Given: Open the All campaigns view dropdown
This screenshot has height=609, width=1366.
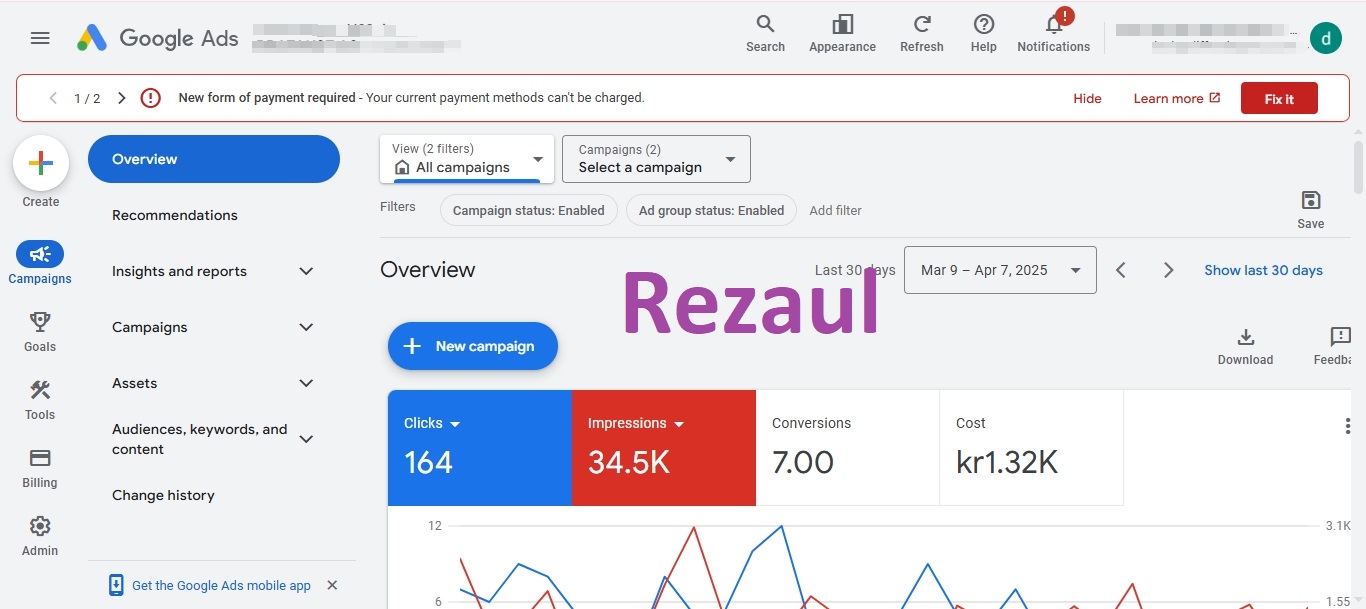Looking at the screenshot, I should click(x=467, y=159).
